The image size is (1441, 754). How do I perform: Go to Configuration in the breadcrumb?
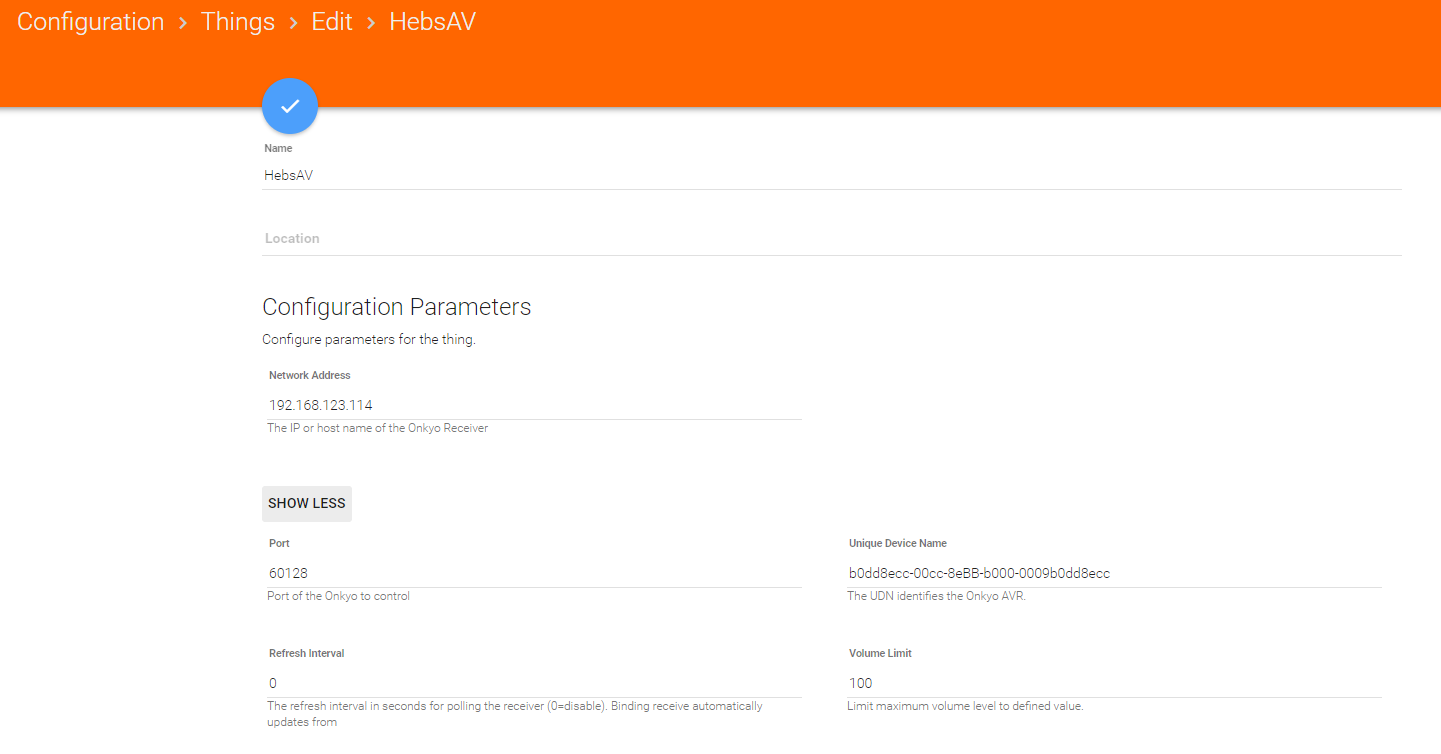(90, 22)
